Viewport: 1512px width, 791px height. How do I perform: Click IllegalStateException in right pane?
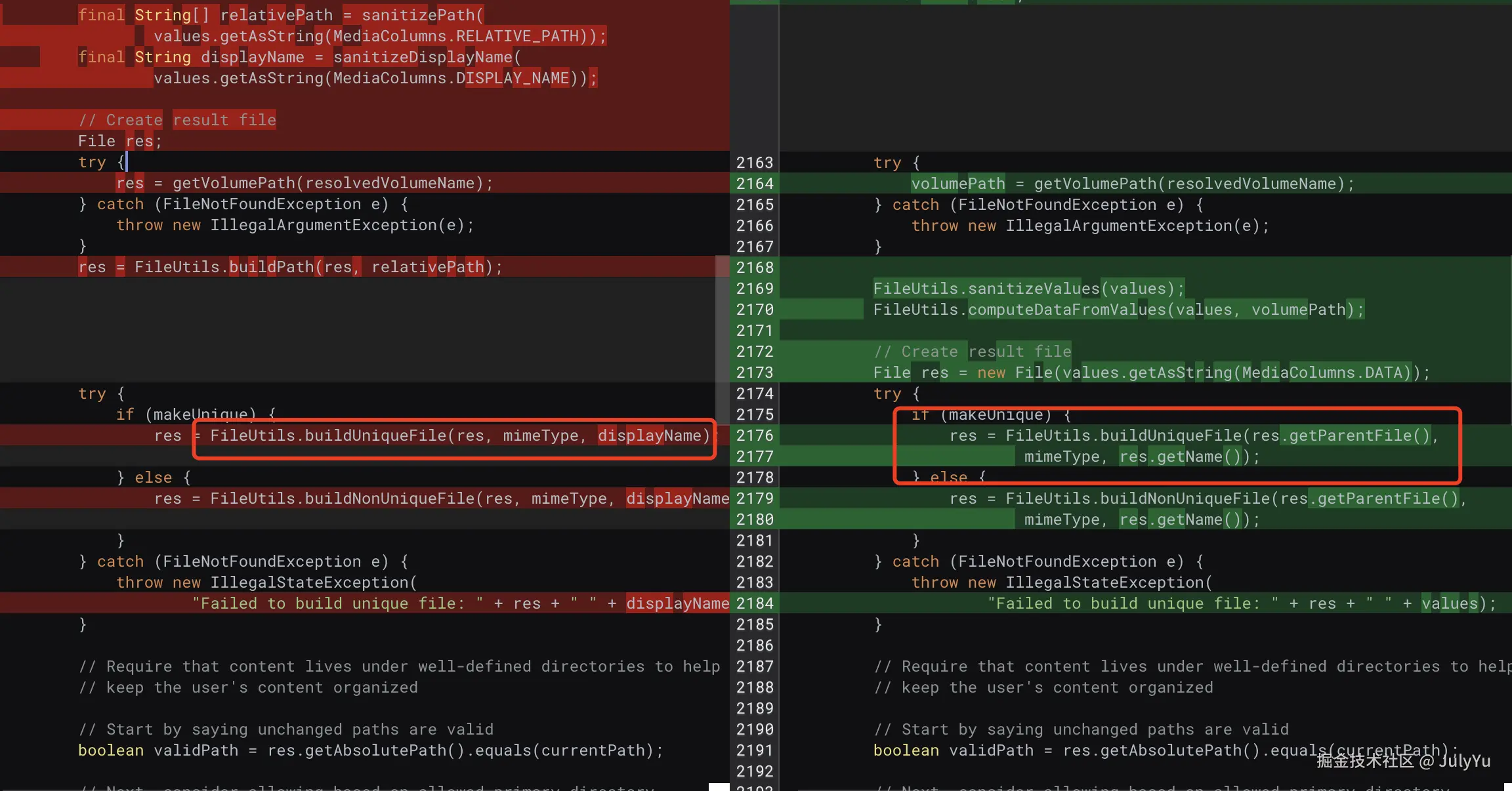(x=1104, y=582)
